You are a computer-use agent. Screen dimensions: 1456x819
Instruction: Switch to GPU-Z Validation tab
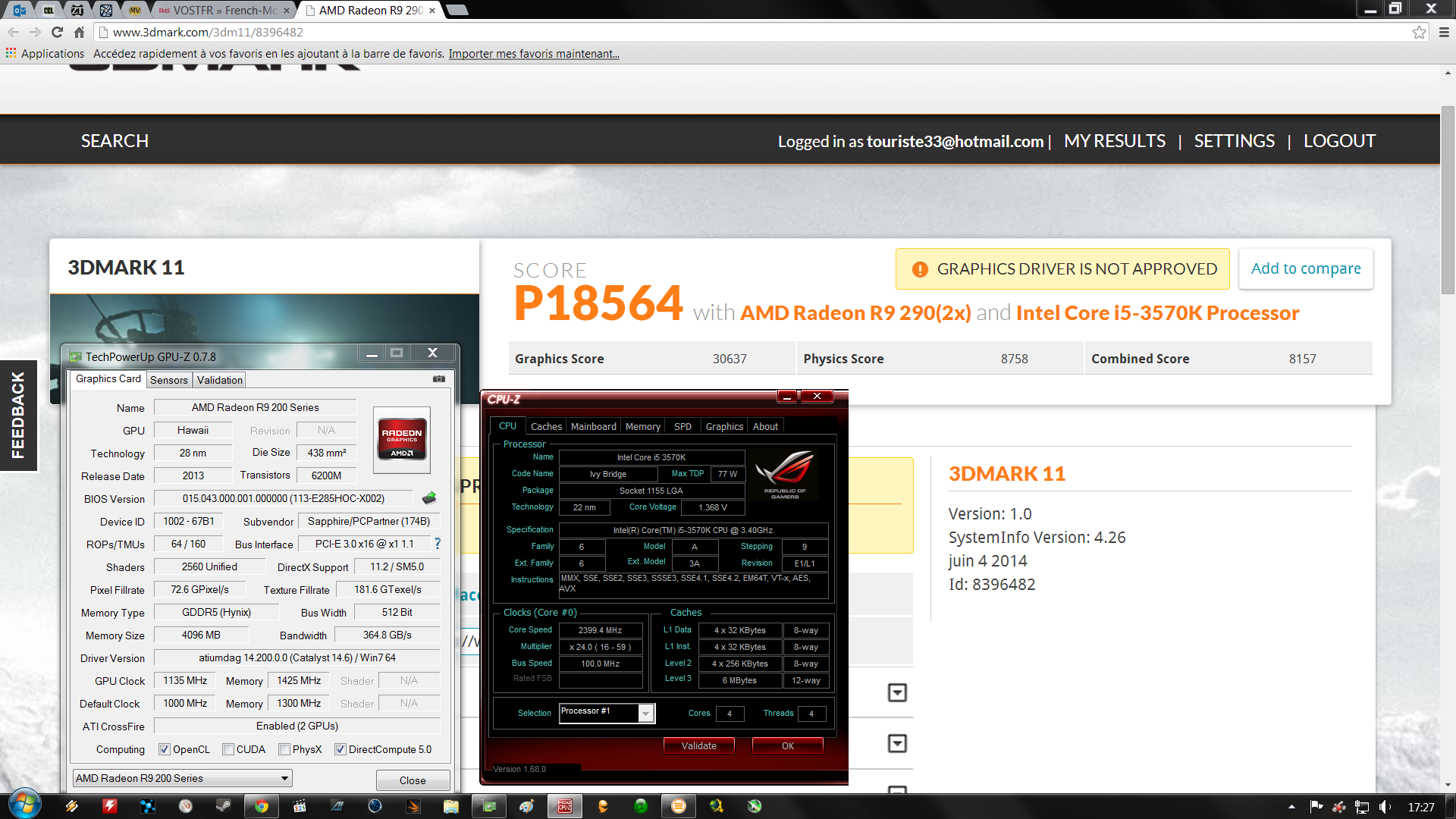click(x=220, y=380)
